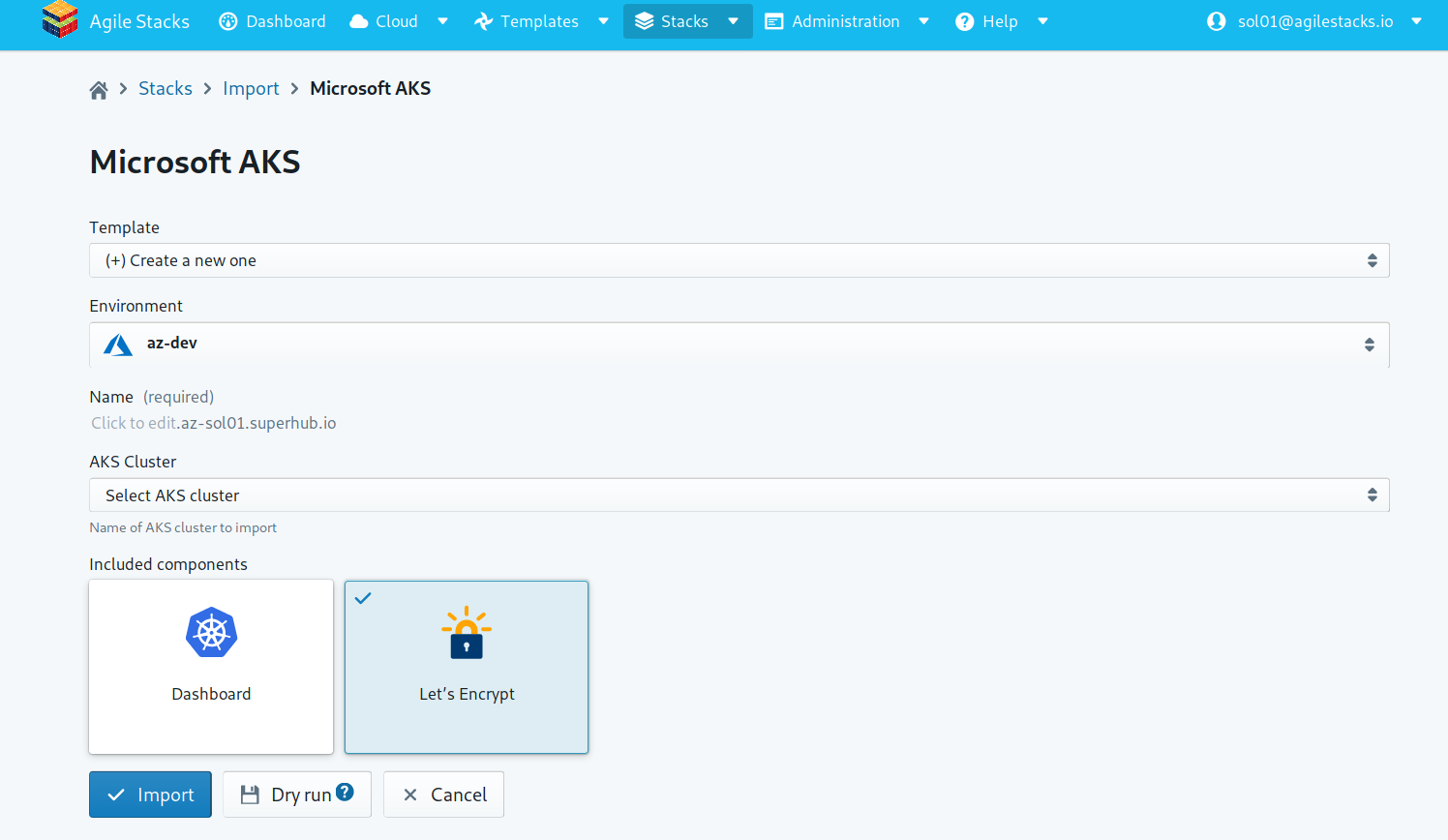Go to home via breadcrumb house icon
Image resolution: width=1448 pixels, height=840 pixels.
pyautogui.click(x=99, y=90)
